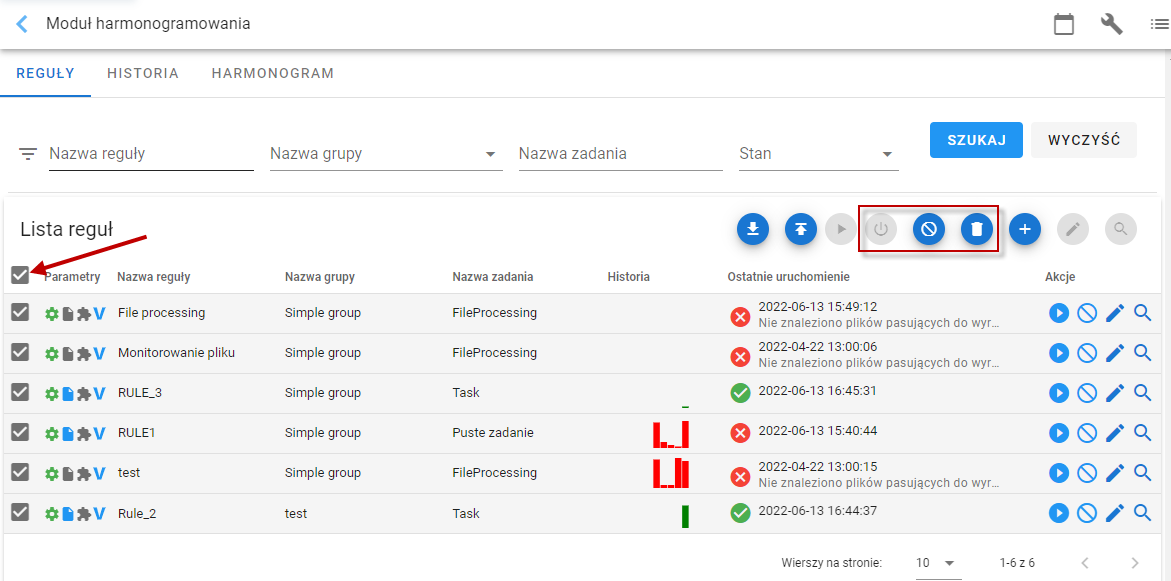The height and width of the screenshot is (581, 1171).
Task: View details of the RULE1 rule
Action: pos(1143,433)
